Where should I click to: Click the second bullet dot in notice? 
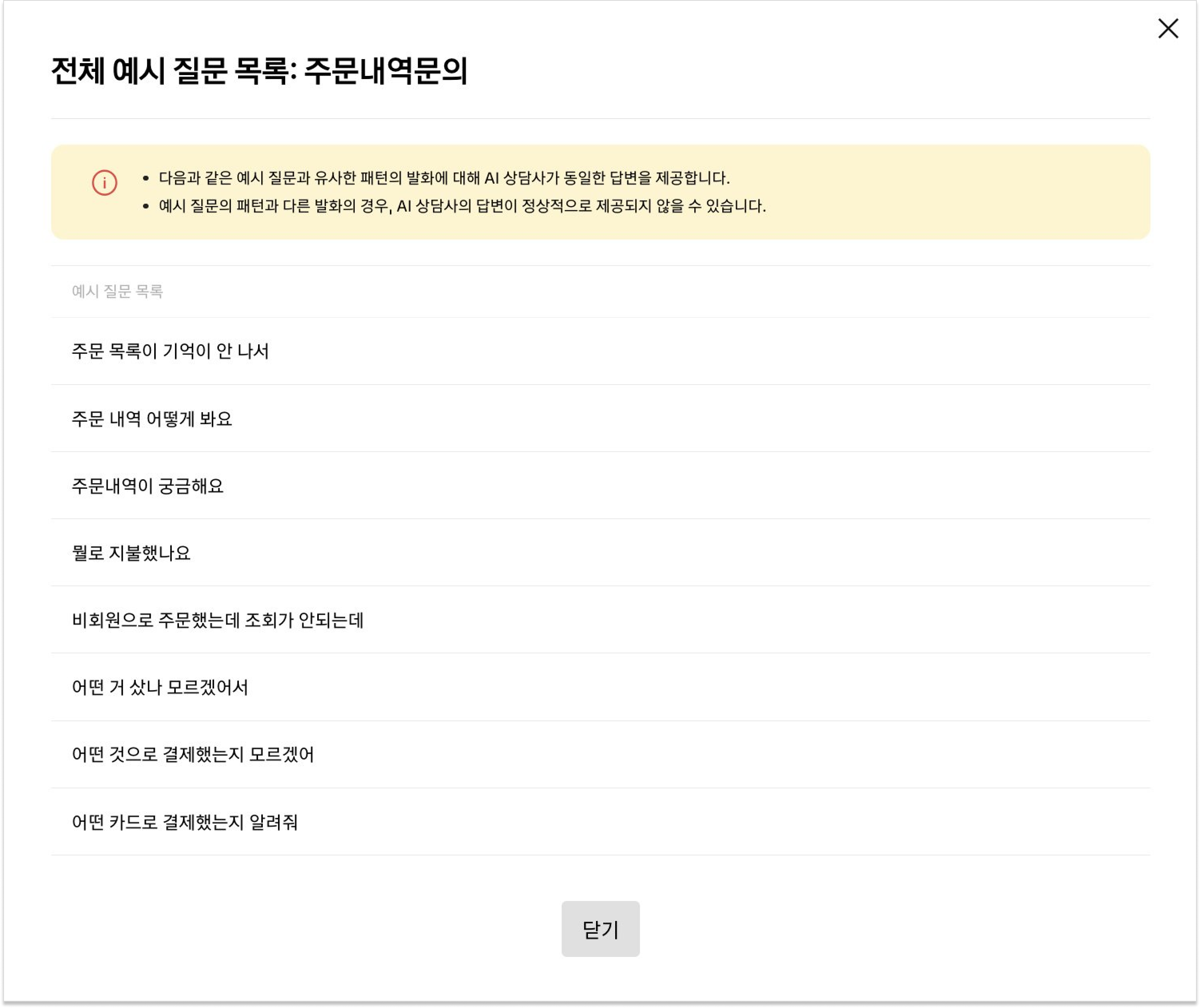click(x=146, y=206)
